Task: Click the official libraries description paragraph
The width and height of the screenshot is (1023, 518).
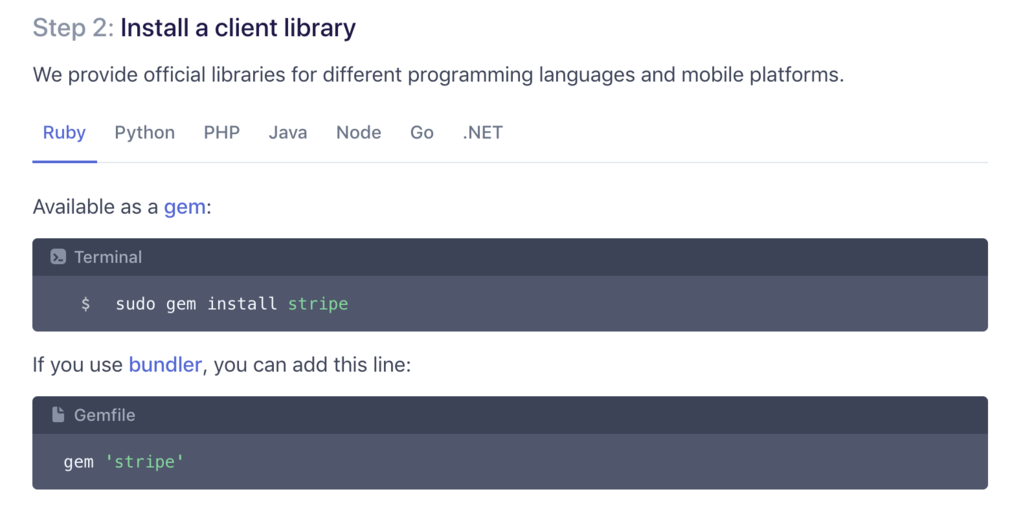Action: pos(438,75)
